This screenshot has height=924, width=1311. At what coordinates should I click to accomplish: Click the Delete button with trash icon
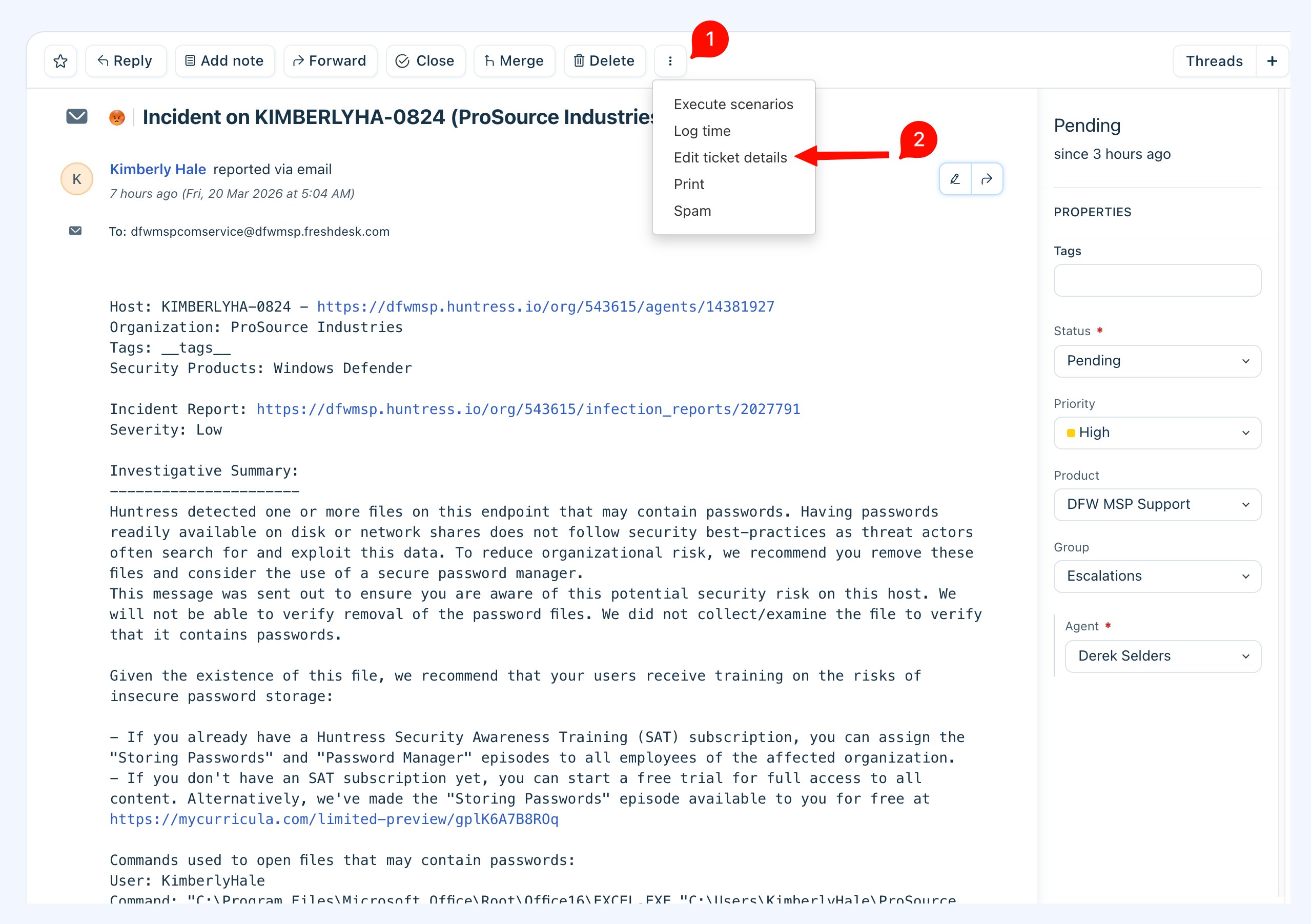pyautogui.click(x=604, y=61)
